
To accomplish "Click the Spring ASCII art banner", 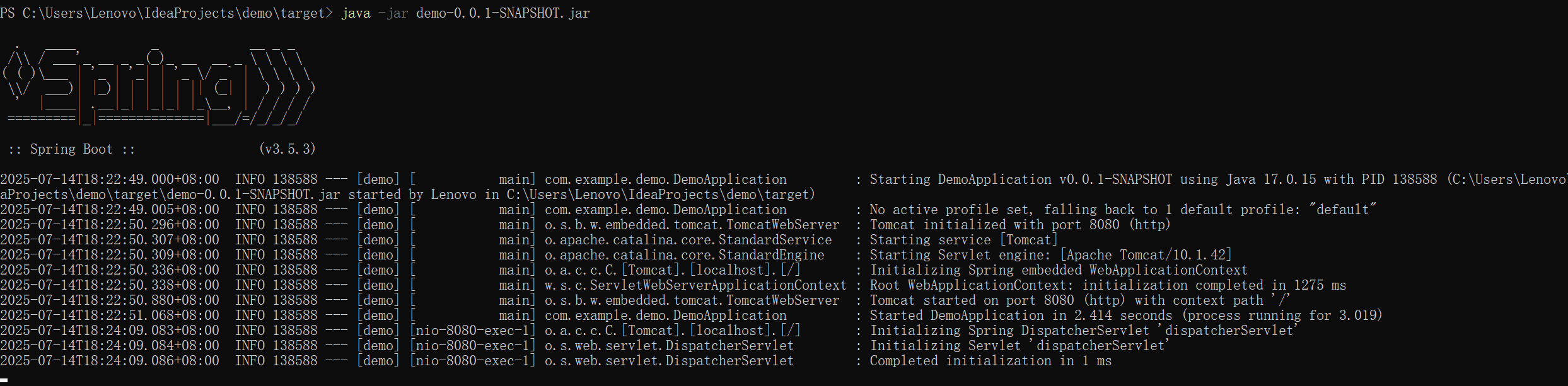I will coord(158,86).
